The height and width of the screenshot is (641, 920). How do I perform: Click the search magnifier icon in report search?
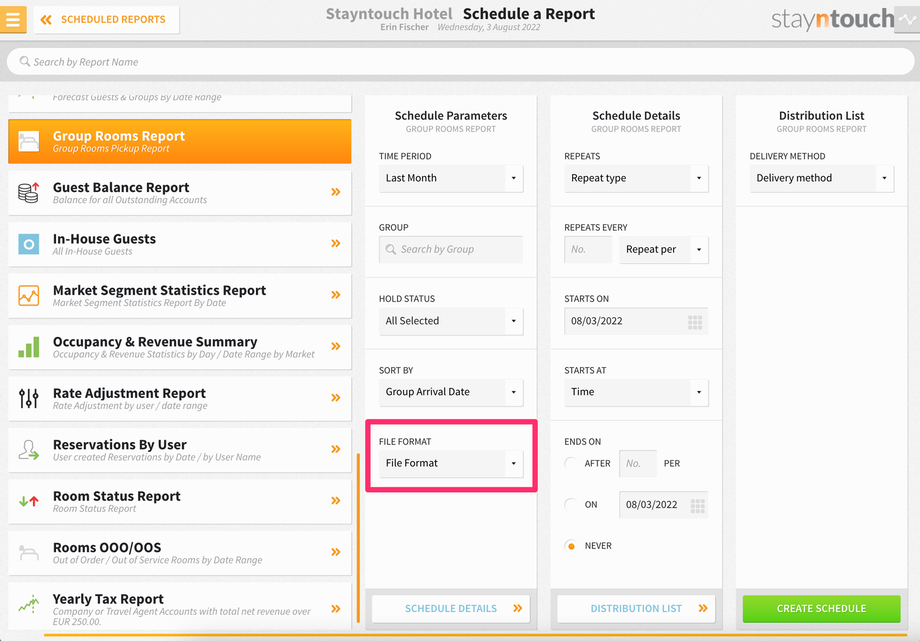coord(25,61)
